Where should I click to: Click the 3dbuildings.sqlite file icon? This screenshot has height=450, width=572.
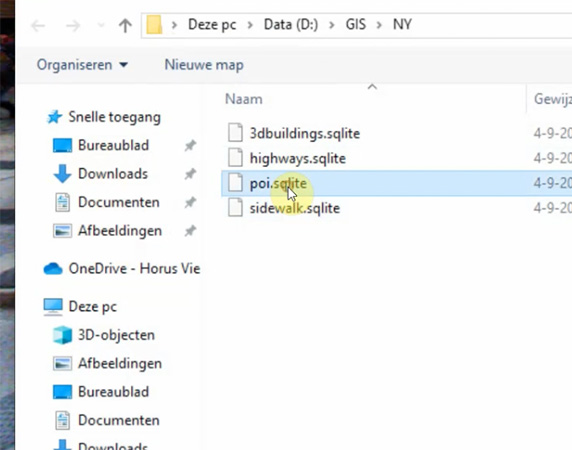click(235, 132)
